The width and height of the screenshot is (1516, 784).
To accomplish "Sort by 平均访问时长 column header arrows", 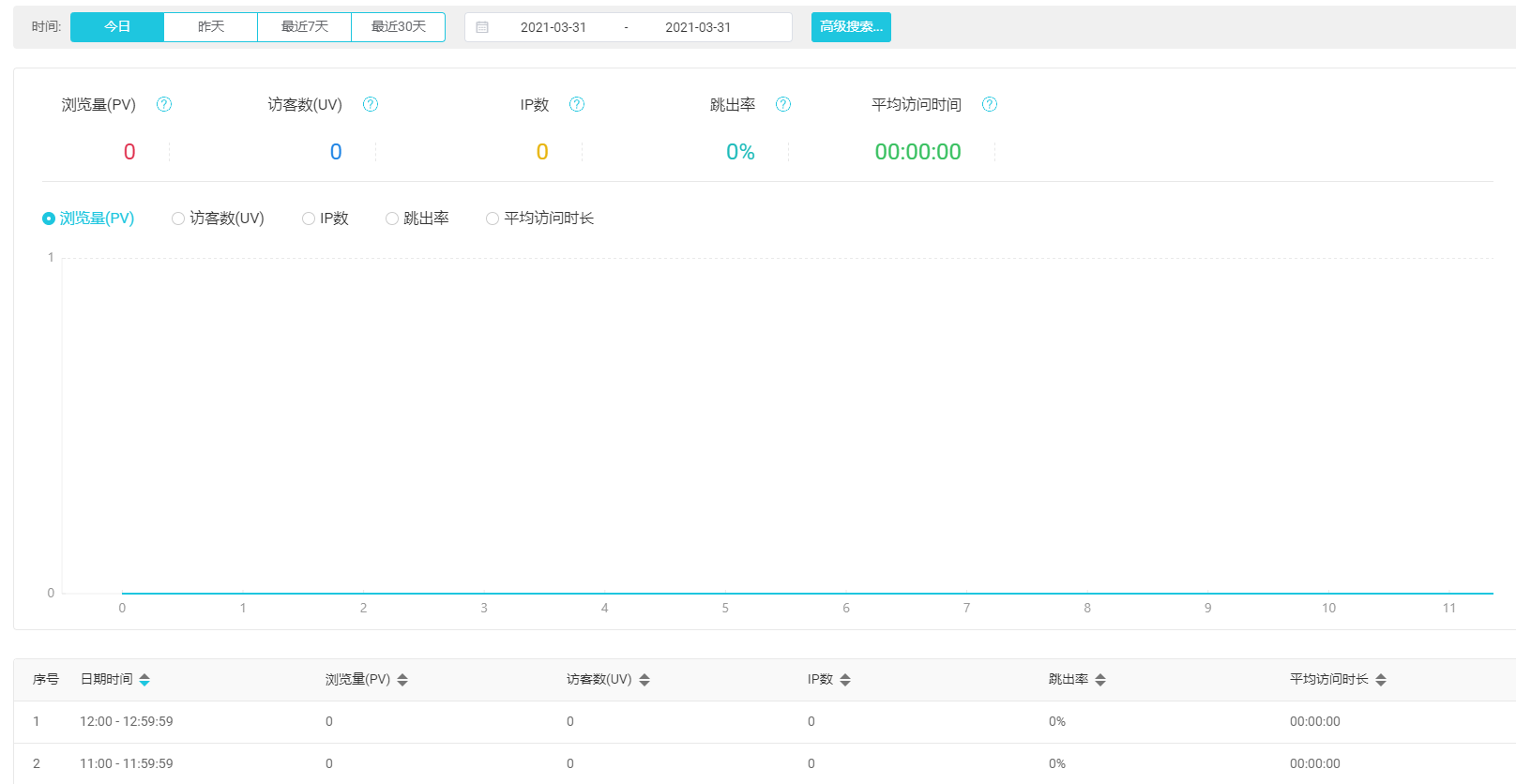I will click(1381, 680).
